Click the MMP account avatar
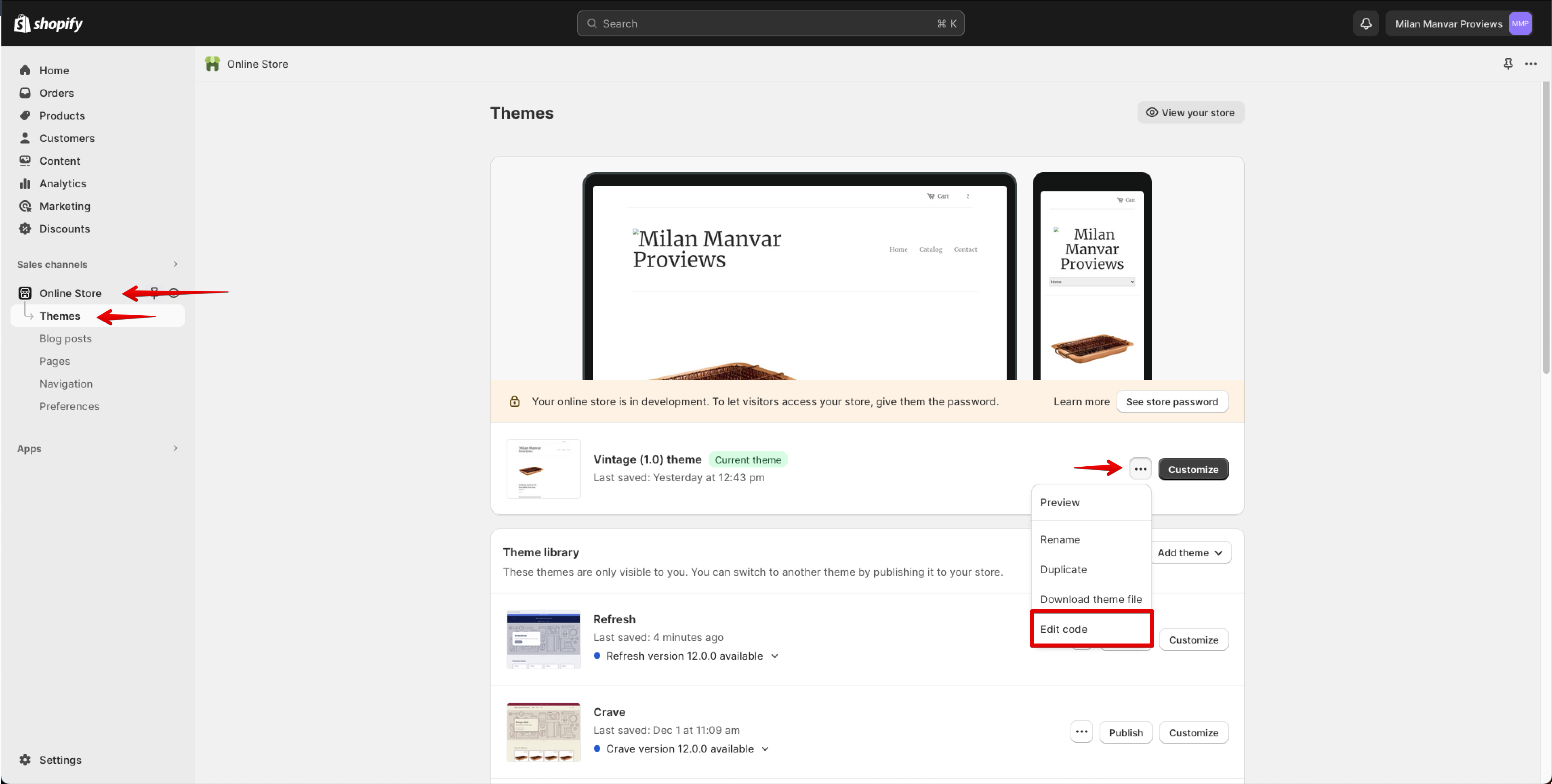The height and width of the screenshot is (784, 1552). click(1520, 23)
